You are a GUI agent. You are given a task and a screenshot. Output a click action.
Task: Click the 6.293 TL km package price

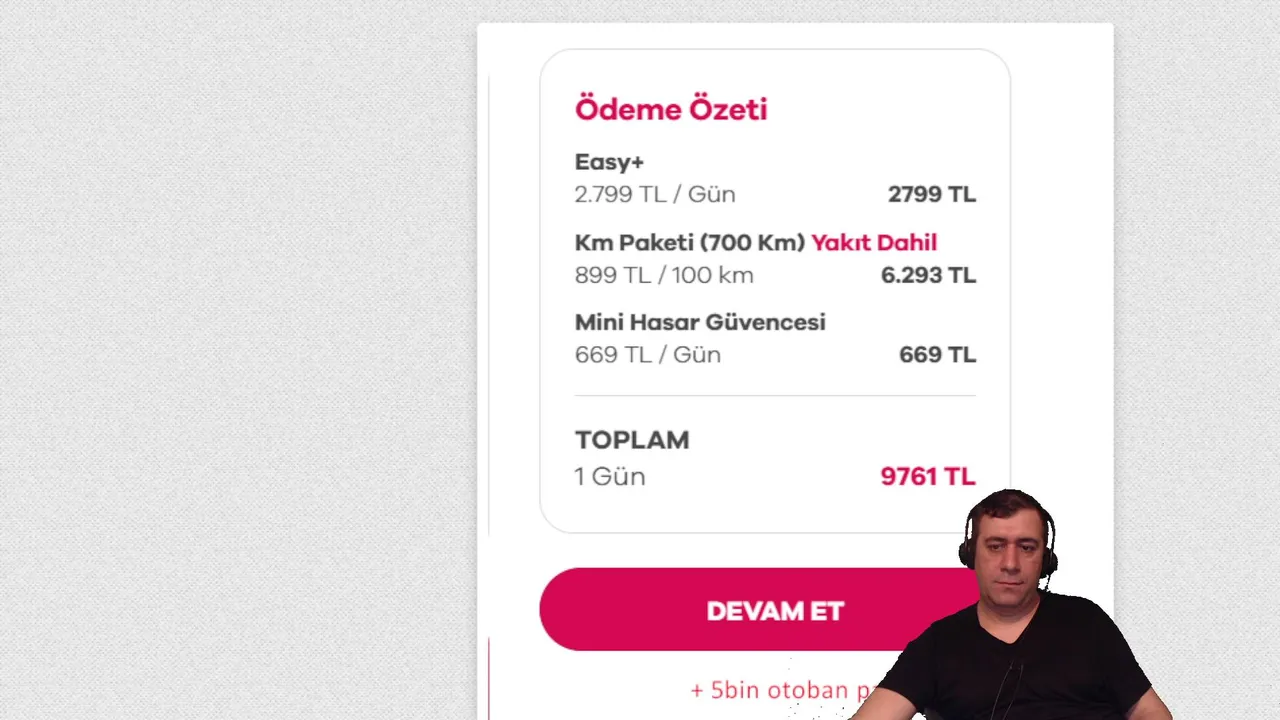(927, 275)
